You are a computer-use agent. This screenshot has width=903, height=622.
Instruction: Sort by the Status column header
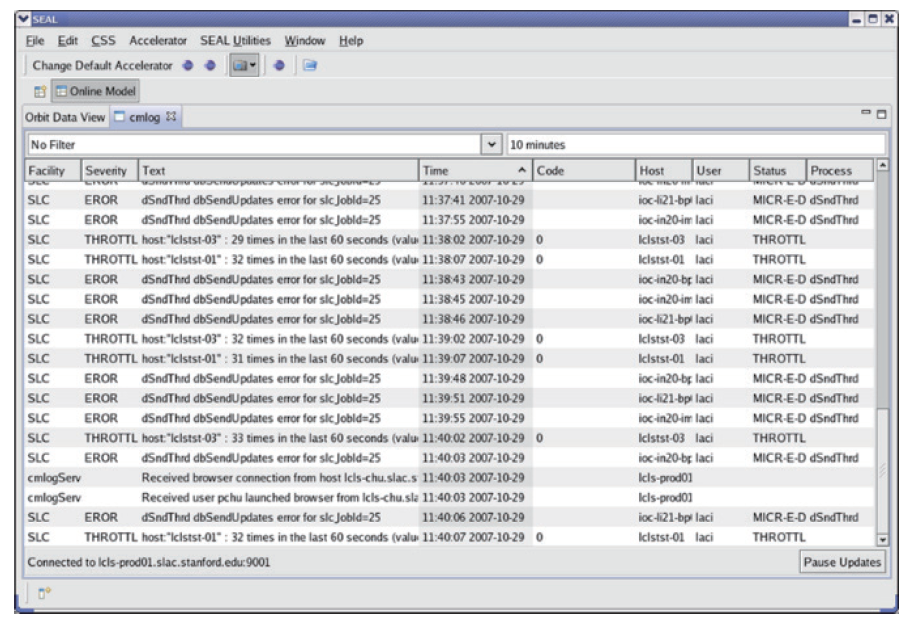point(777,170)
